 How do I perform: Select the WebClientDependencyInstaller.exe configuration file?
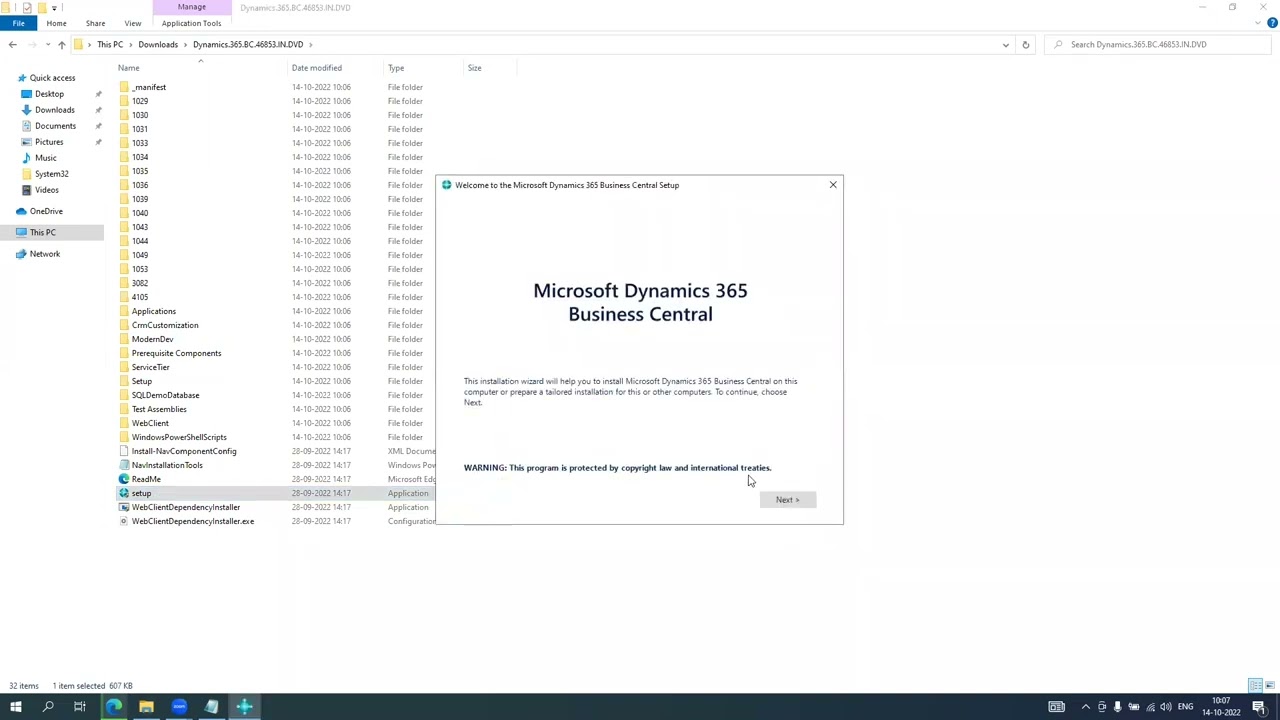click(193, 521)
